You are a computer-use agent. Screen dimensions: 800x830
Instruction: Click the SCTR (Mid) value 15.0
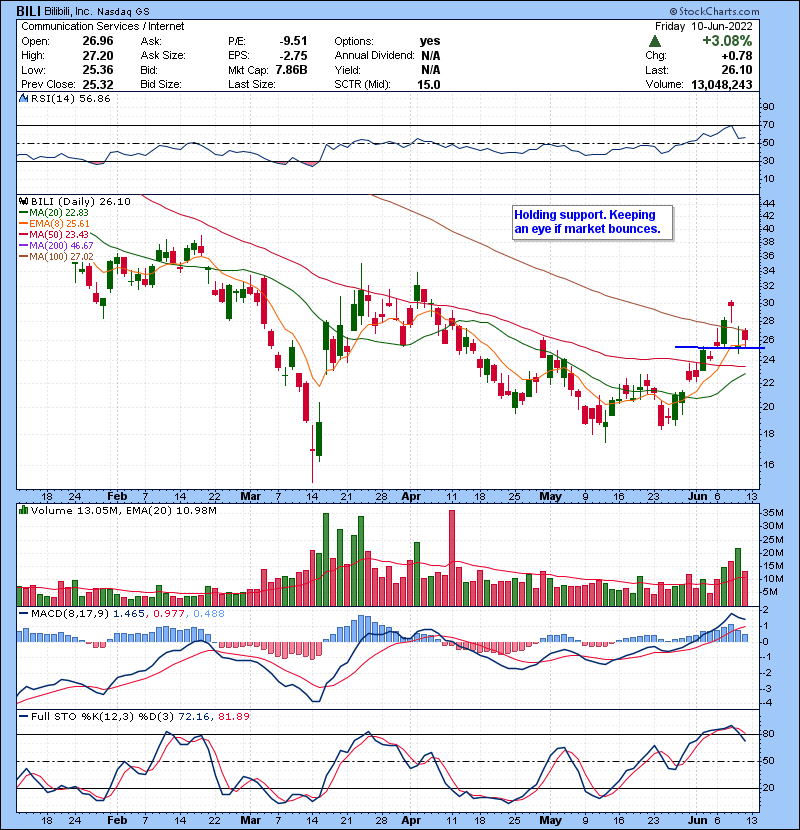click(429, 84)
